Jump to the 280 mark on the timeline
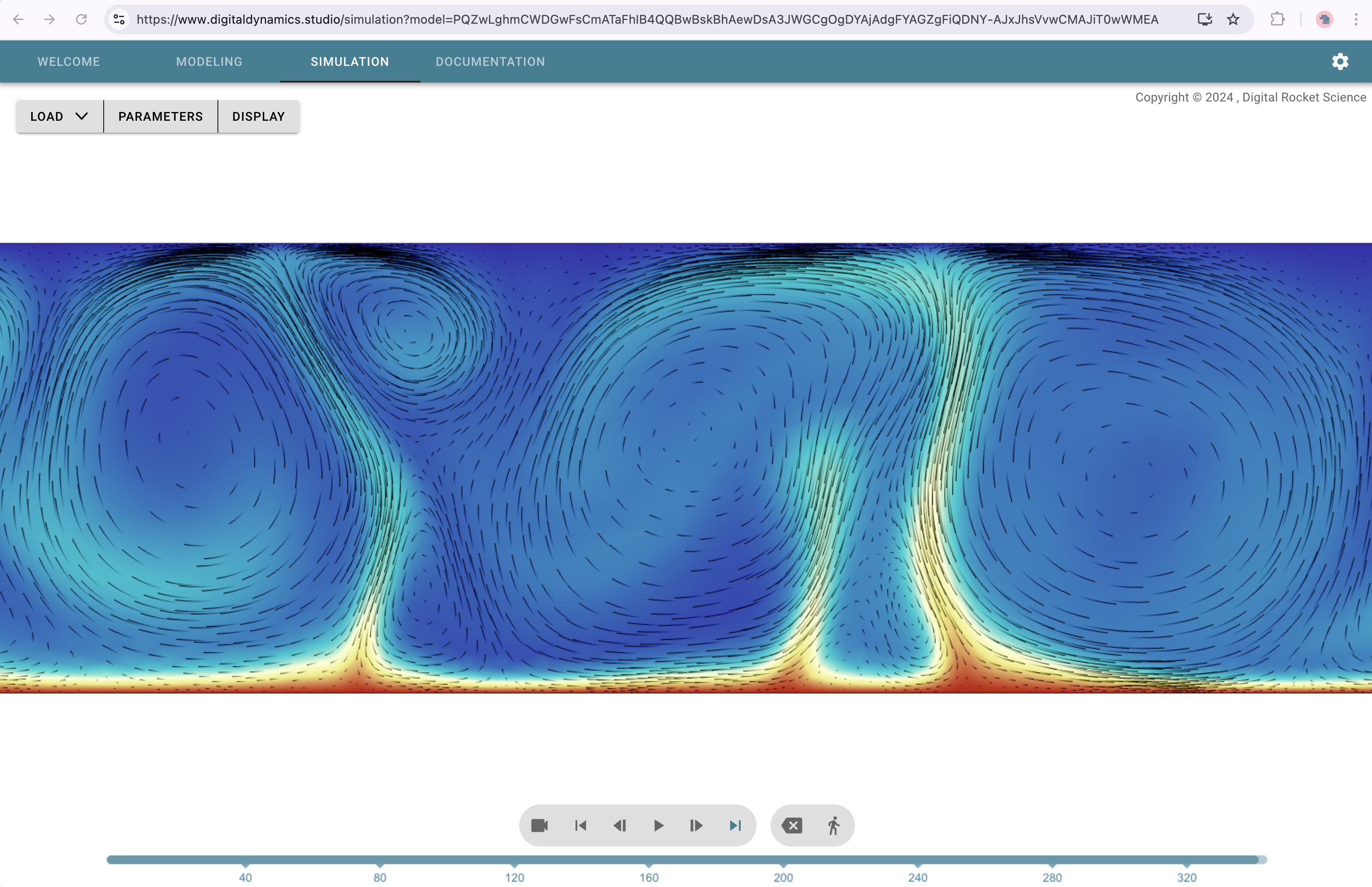This screenshot has height=887, width=1372. coord(1052,877)
